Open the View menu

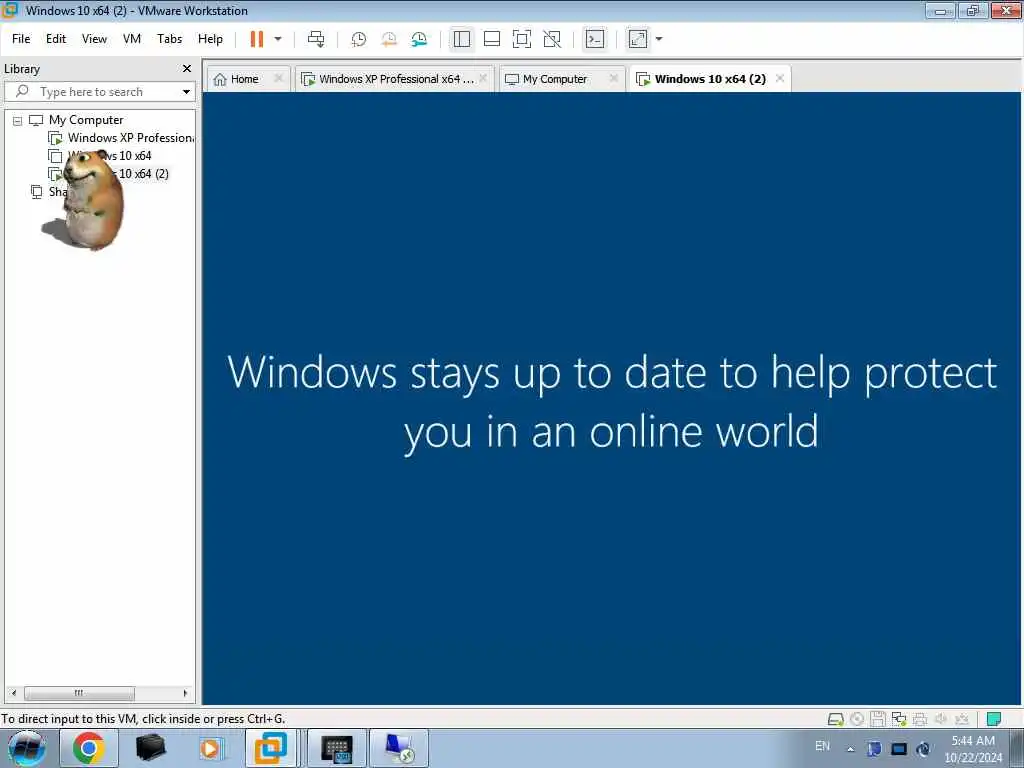pyautogui.click(x=94, y=39)
